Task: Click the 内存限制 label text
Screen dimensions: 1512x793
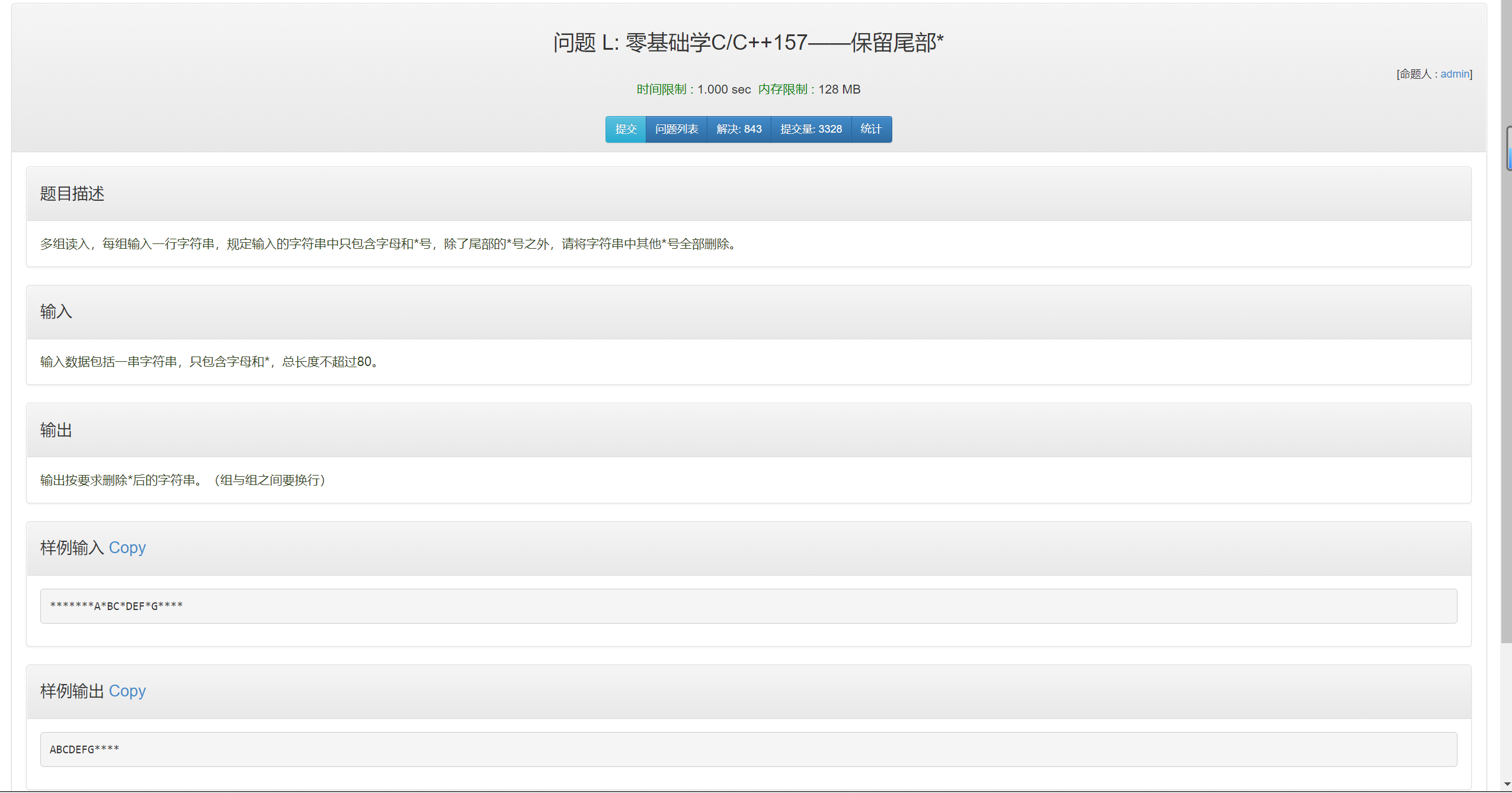Action: click(783, 89)
